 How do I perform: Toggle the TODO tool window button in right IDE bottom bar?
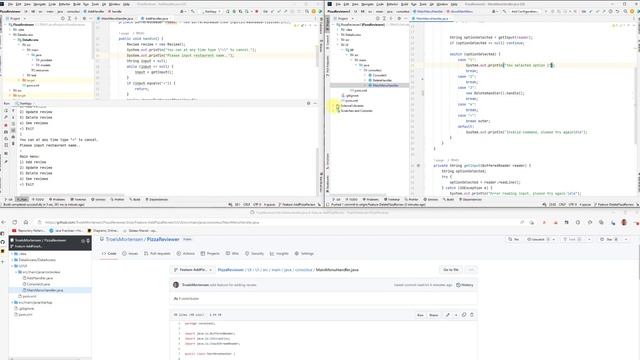(x=352, y=199)
